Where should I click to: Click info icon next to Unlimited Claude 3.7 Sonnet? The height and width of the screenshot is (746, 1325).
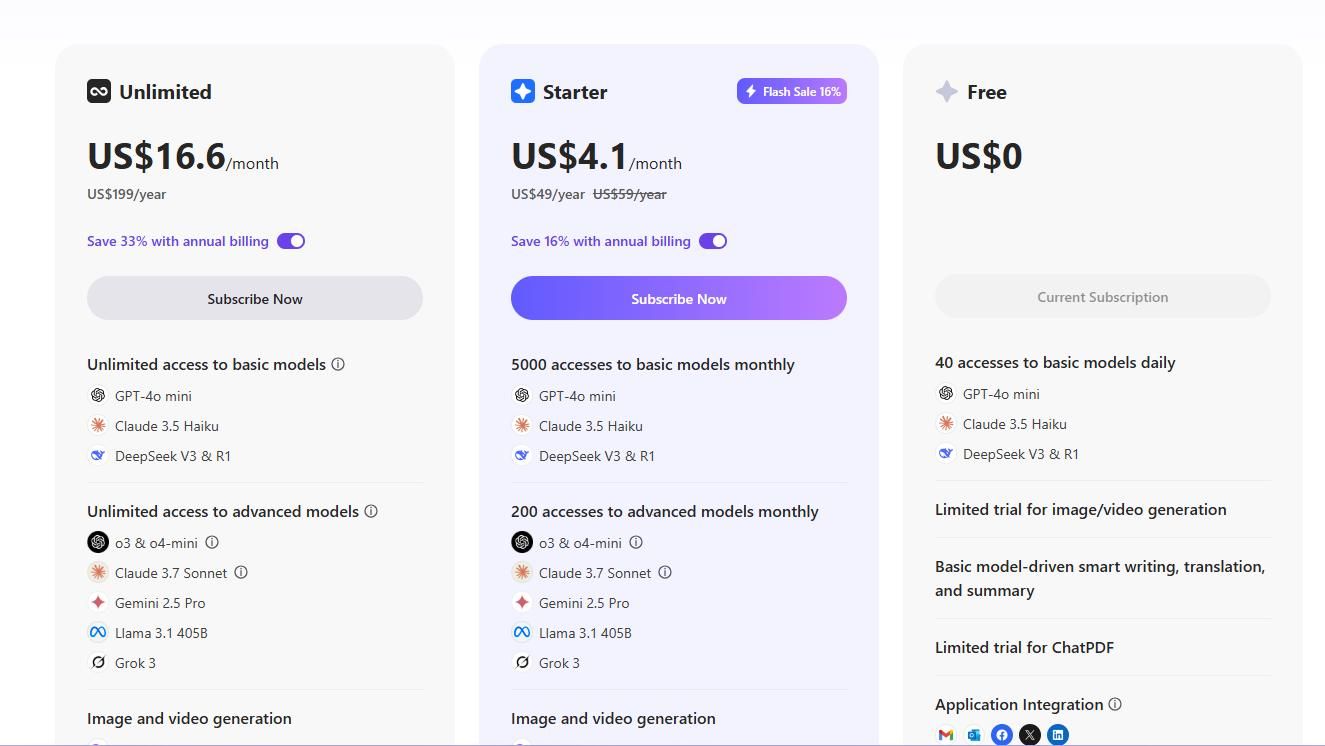click(x=241, y=572)
